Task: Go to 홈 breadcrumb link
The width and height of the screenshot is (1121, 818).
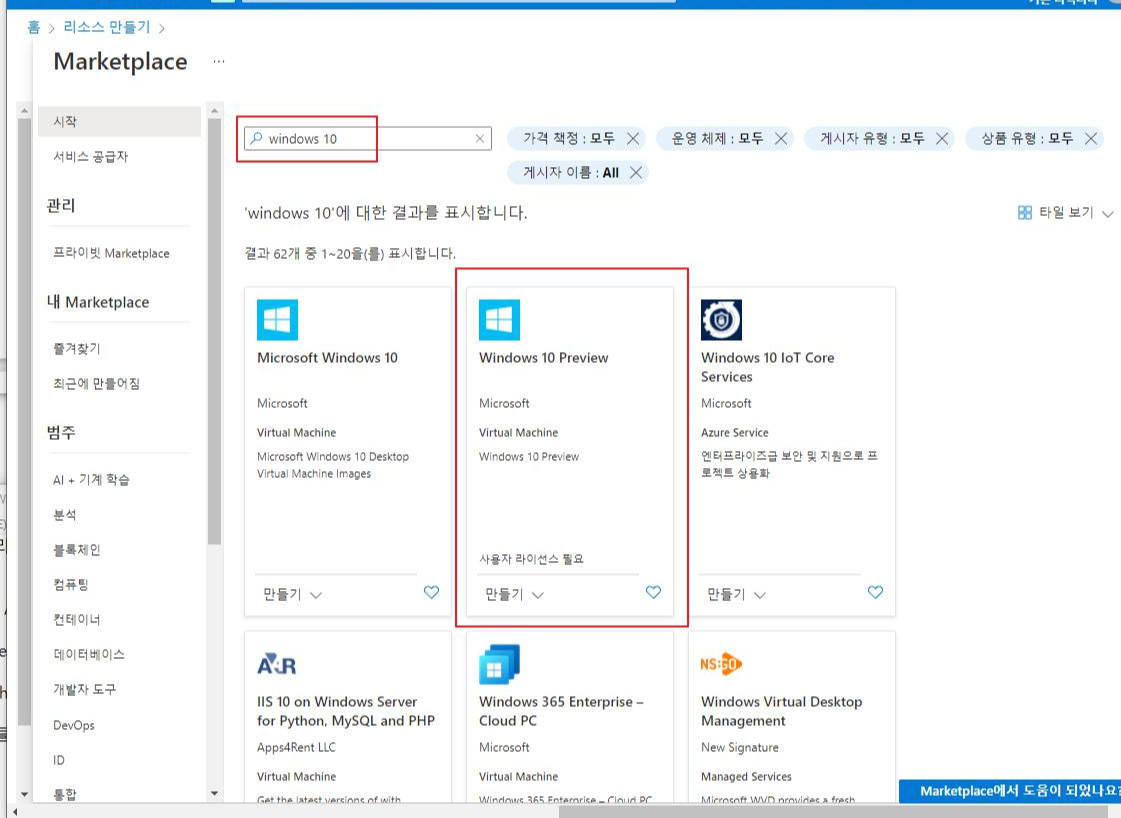Action: pyautogui.click(x=34, y=27)
